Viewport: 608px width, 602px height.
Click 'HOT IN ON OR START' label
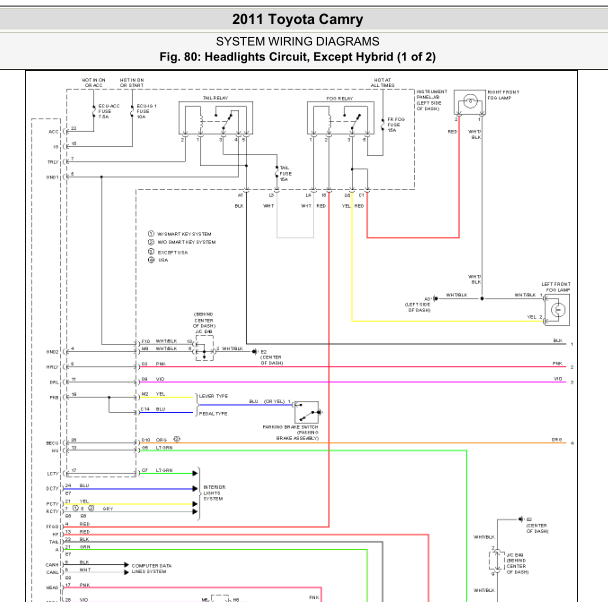pyautogui.click(x=132, y=83)
